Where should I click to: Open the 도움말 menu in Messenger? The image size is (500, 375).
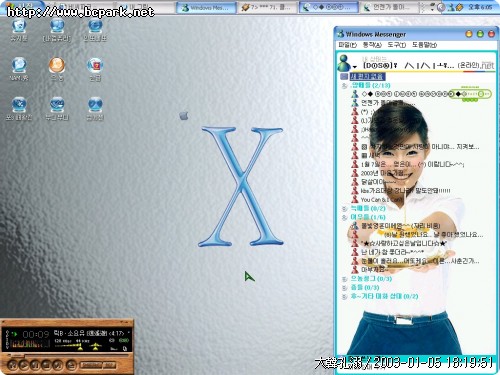pos(424,45)
